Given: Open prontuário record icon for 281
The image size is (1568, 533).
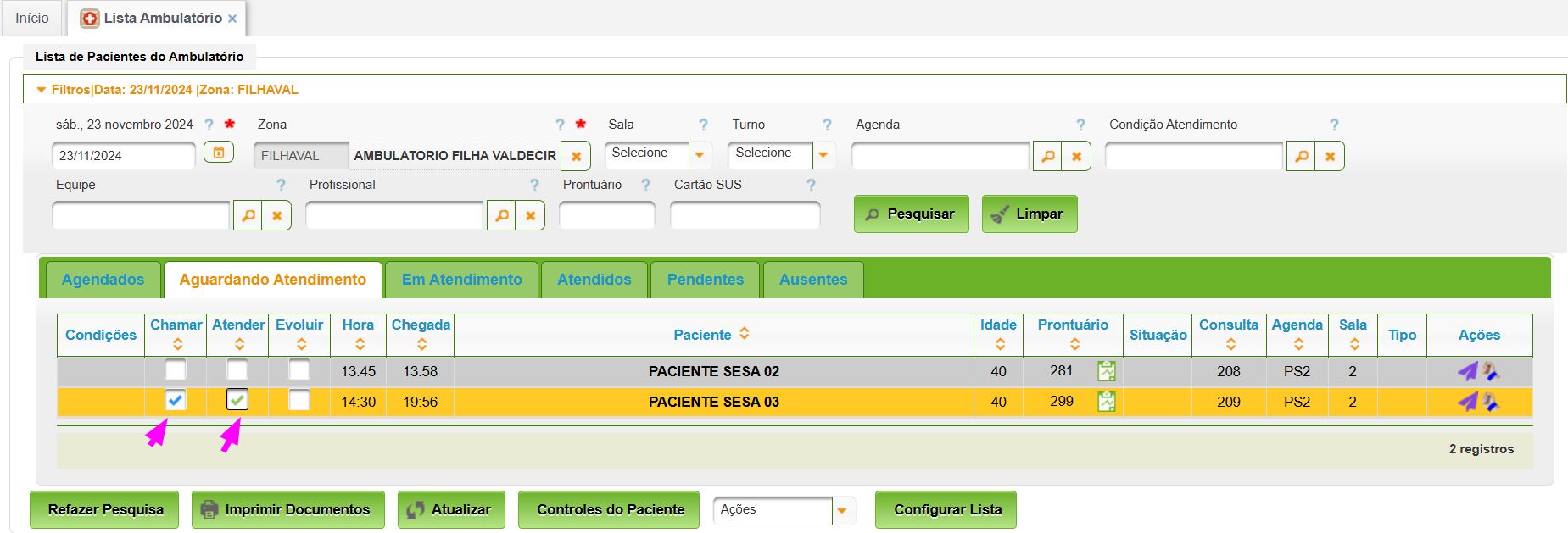Looking at the screenshot, I should point(1107,371).
